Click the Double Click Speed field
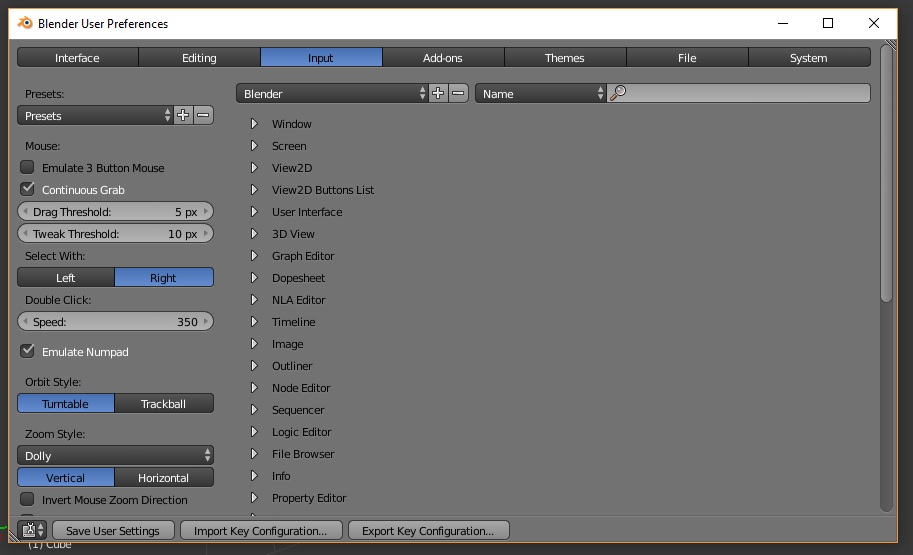The height and width of the screenshot is (555, 913). pos(115,321)
